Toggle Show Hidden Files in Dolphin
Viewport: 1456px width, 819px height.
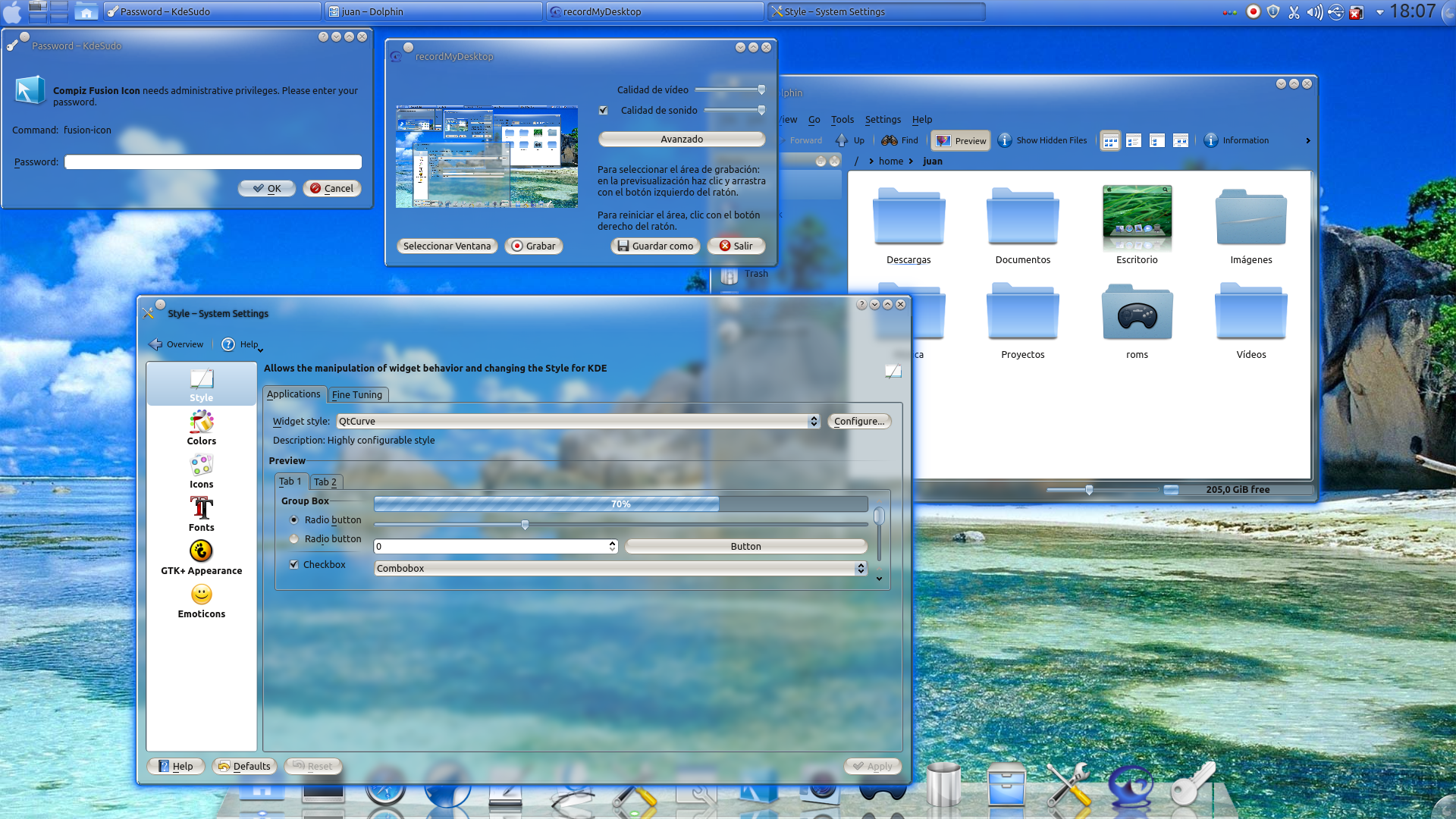tap(1043, 140)
